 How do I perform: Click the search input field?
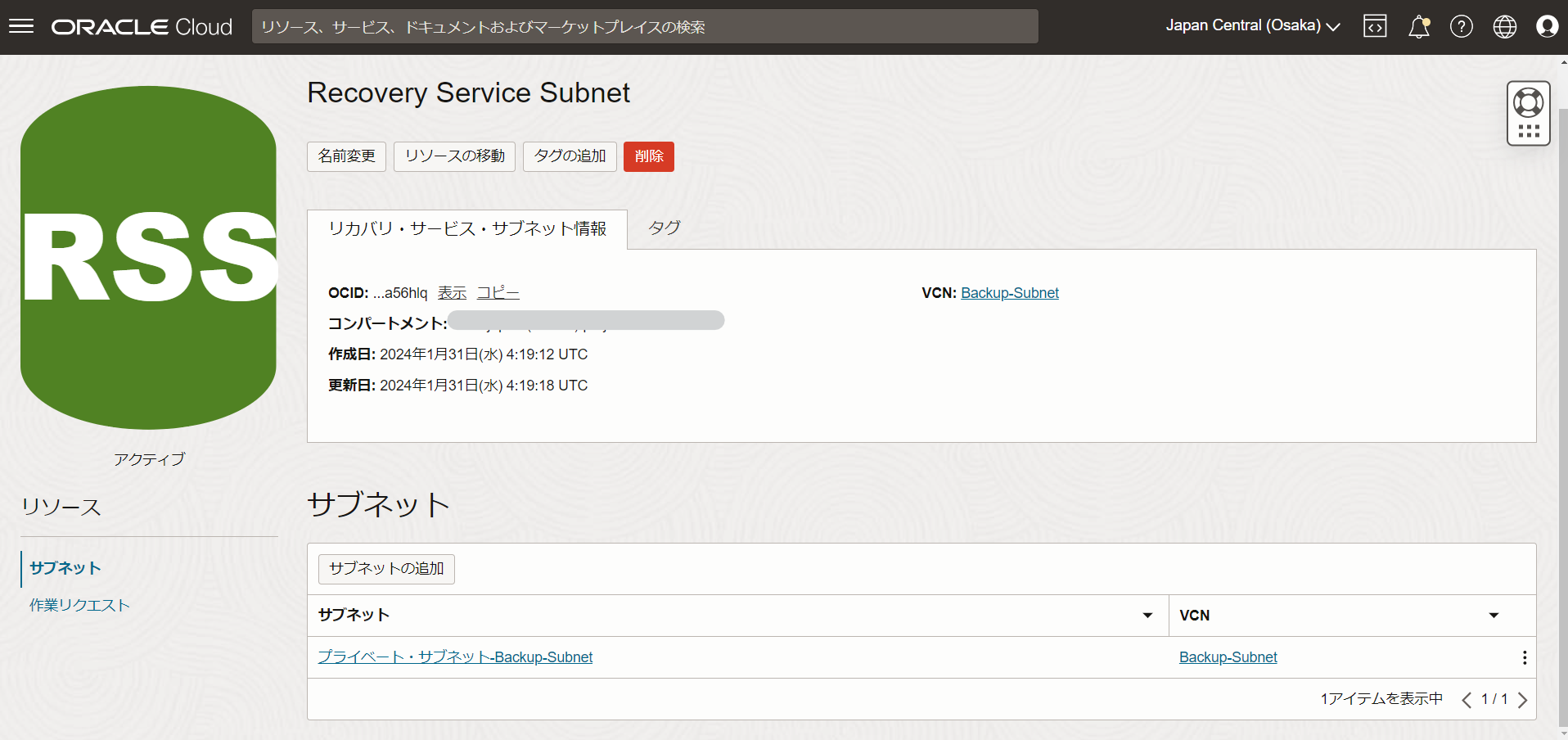[644, 26]
